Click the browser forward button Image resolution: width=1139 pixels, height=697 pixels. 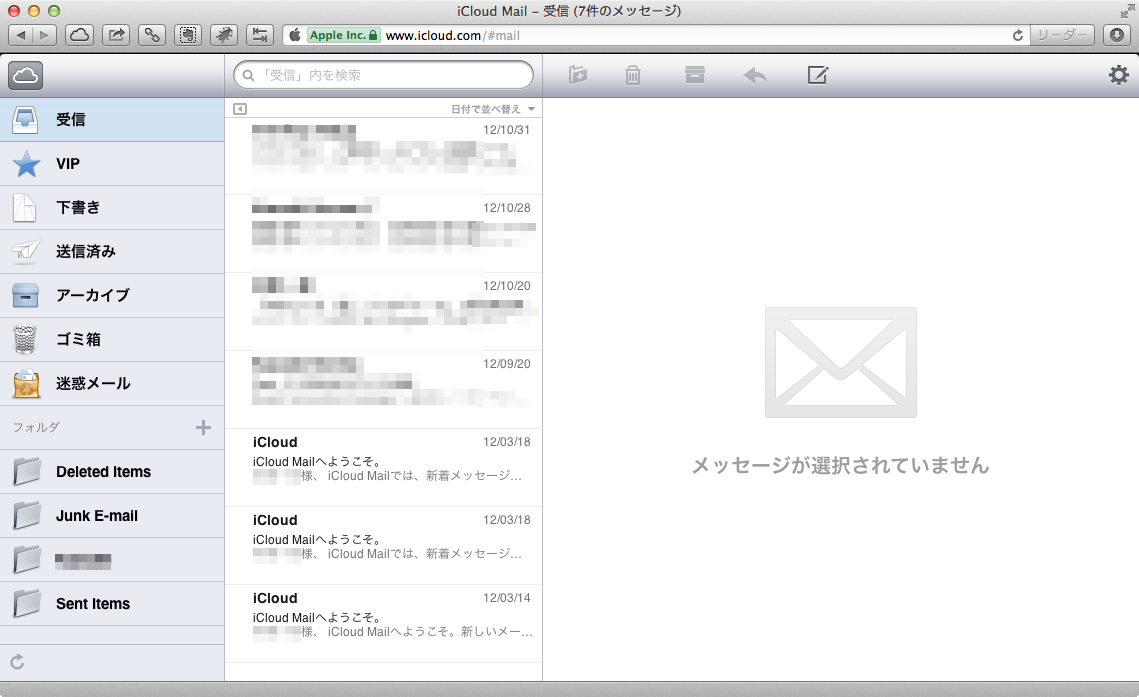[x=44, y=35]
